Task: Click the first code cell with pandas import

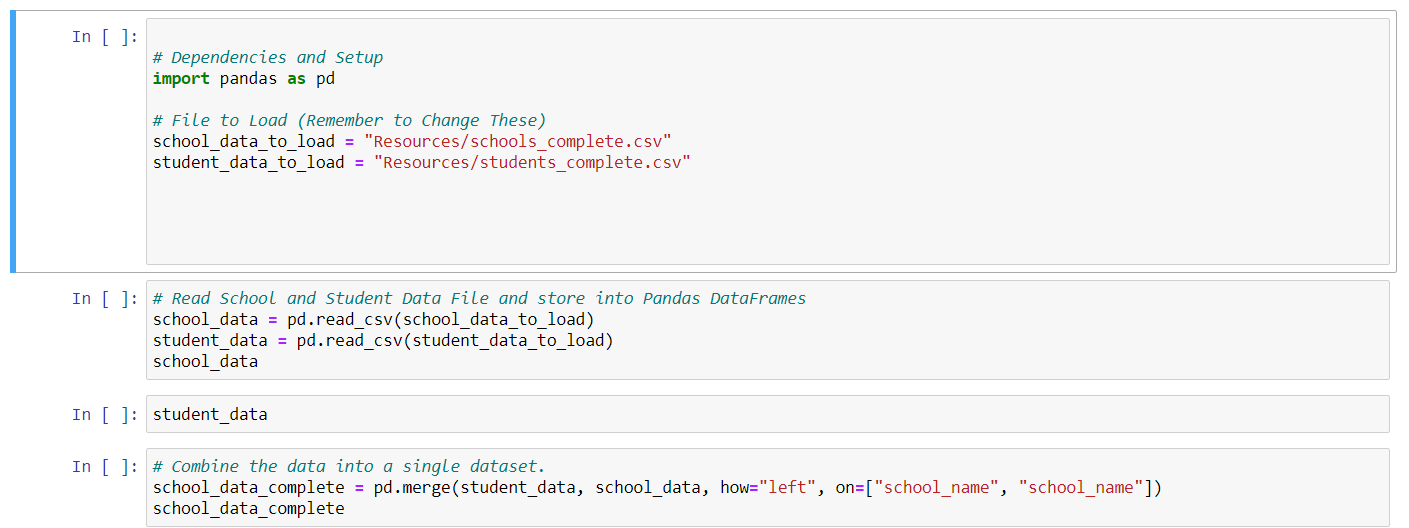Action: 767,141
